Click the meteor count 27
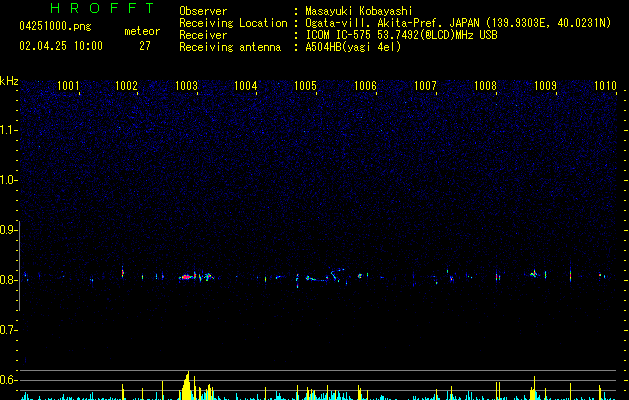The height and width of the screenshot is (400, 629). click(145, 46)
